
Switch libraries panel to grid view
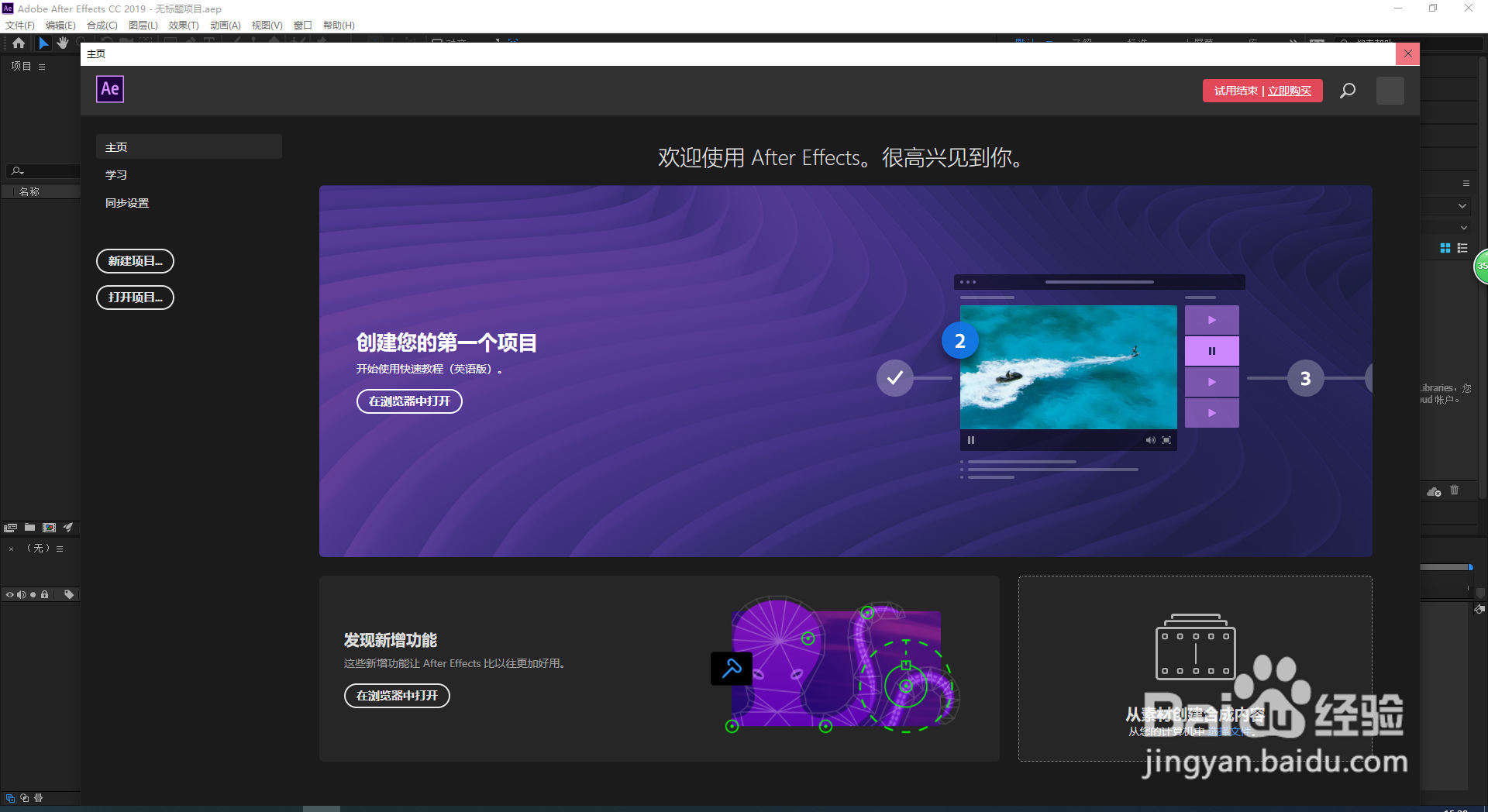[x=1445, y=248]
